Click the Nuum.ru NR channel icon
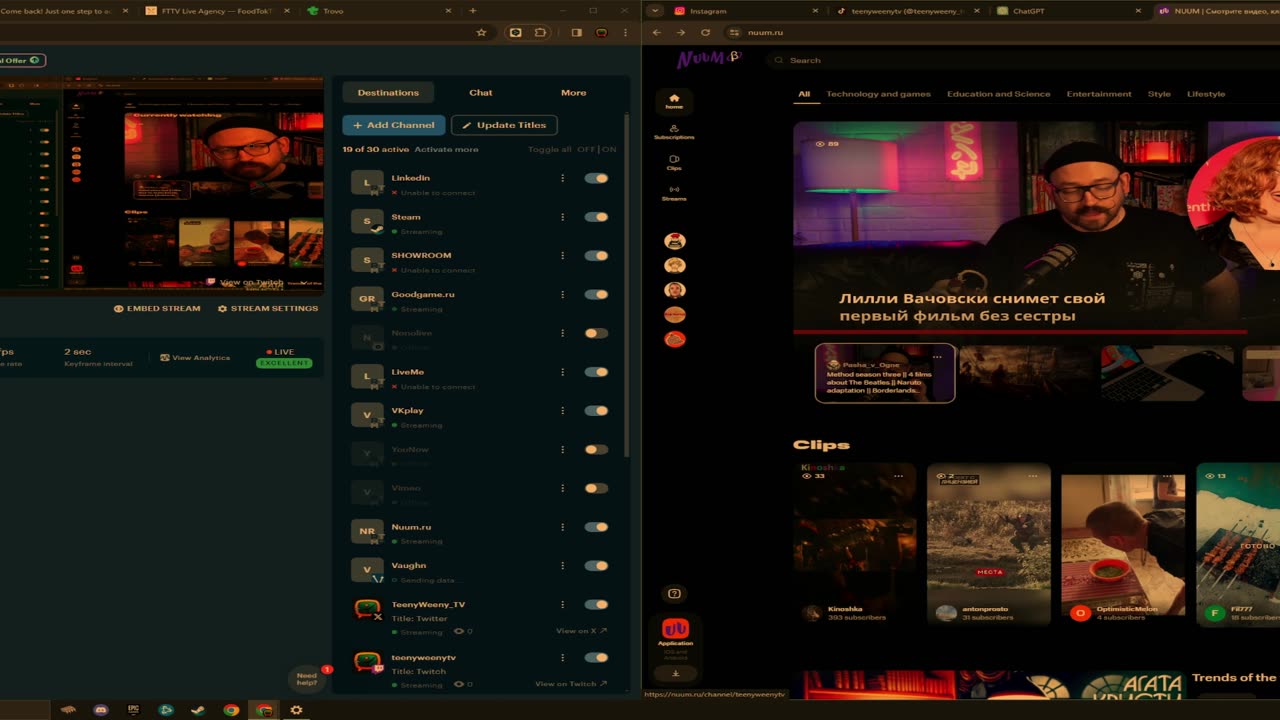 [x=367, y=531]
